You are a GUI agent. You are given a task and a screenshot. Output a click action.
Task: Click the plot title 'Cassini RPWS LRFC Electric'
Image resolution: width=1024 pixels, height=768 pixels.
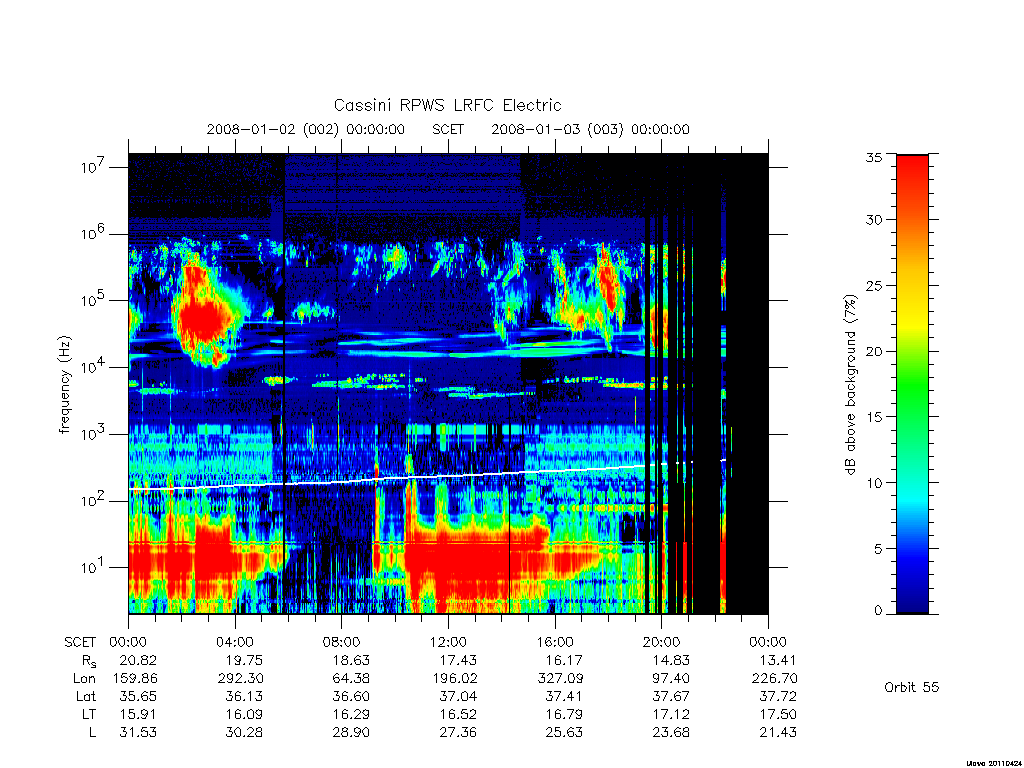click(x=447, y=105)
